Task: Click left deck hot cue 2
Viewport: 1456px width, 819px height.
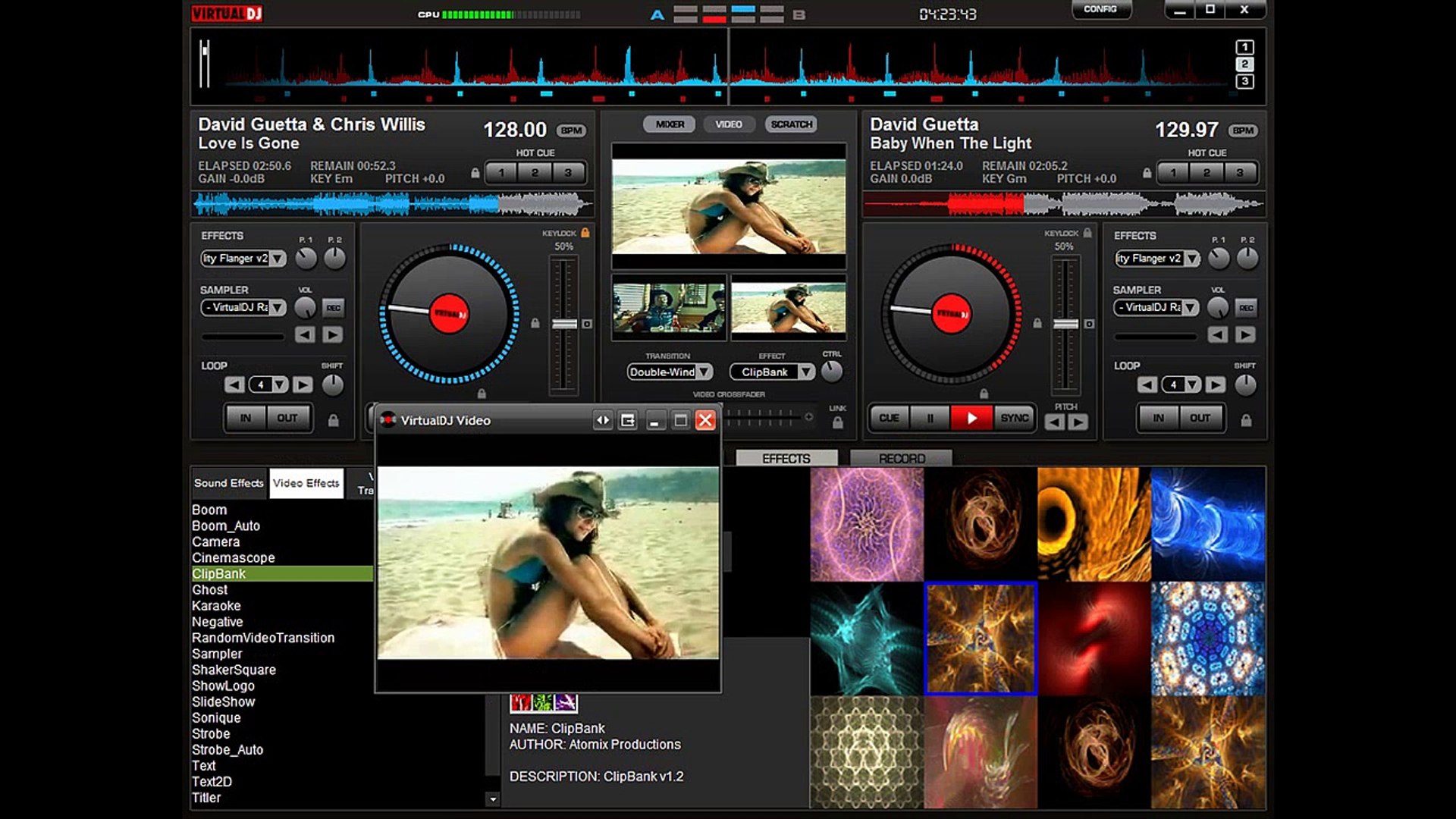Action: pos(535,173)
